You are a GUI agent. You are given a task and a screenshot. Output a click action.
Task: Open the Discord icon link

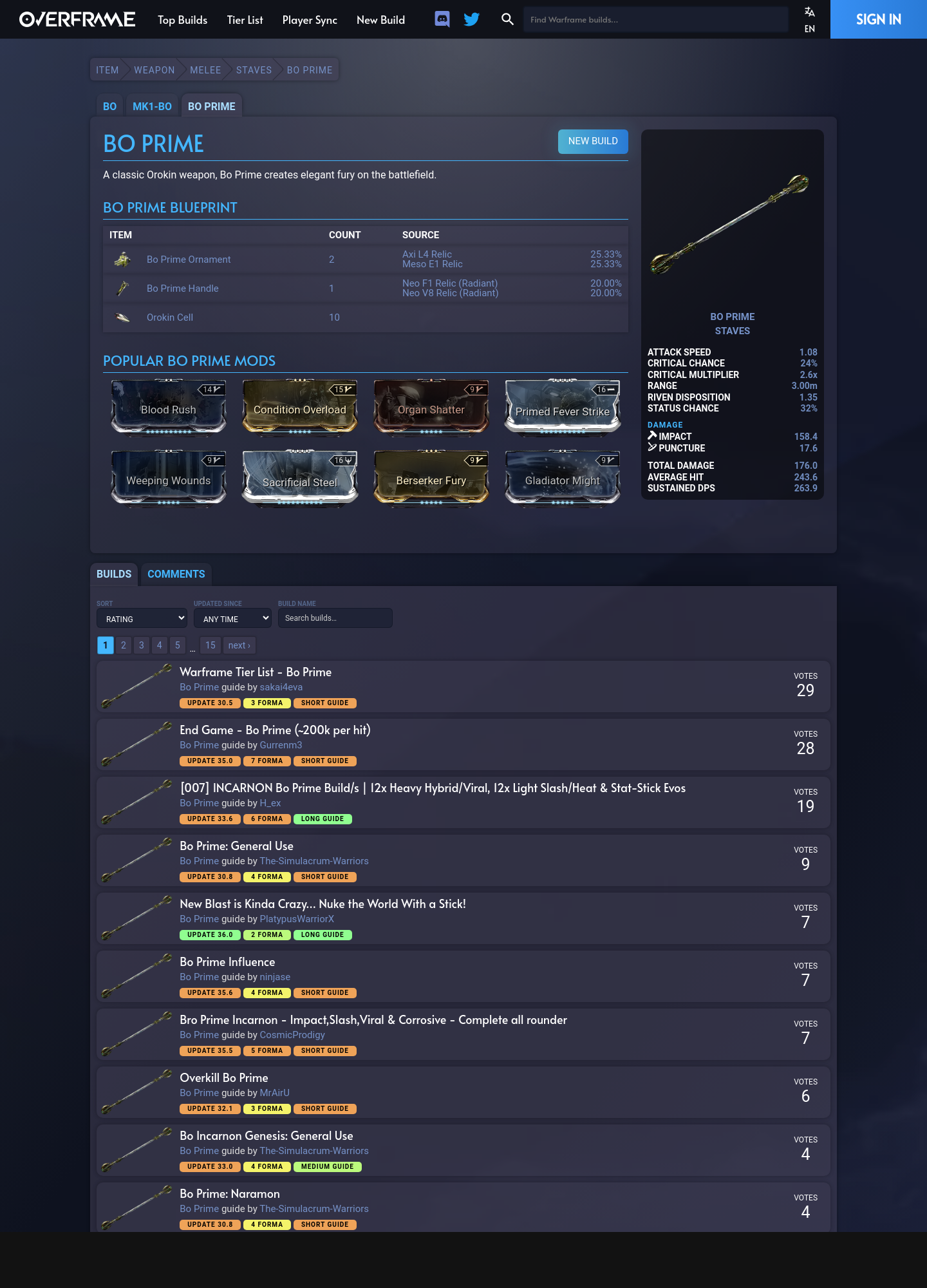pos(442,19)
